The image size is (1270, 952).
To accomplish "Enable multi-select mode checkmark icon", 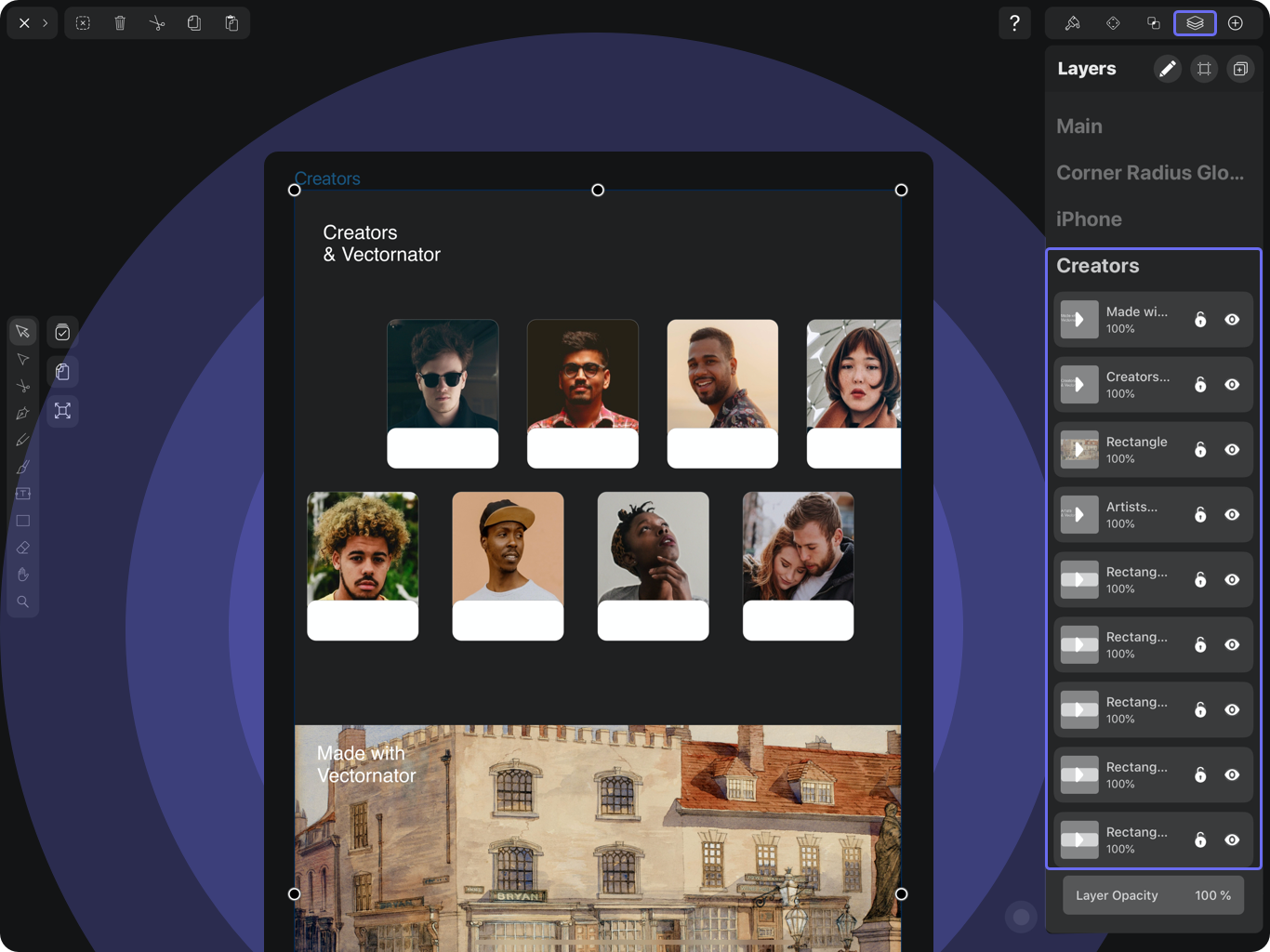I will point(62,332).
